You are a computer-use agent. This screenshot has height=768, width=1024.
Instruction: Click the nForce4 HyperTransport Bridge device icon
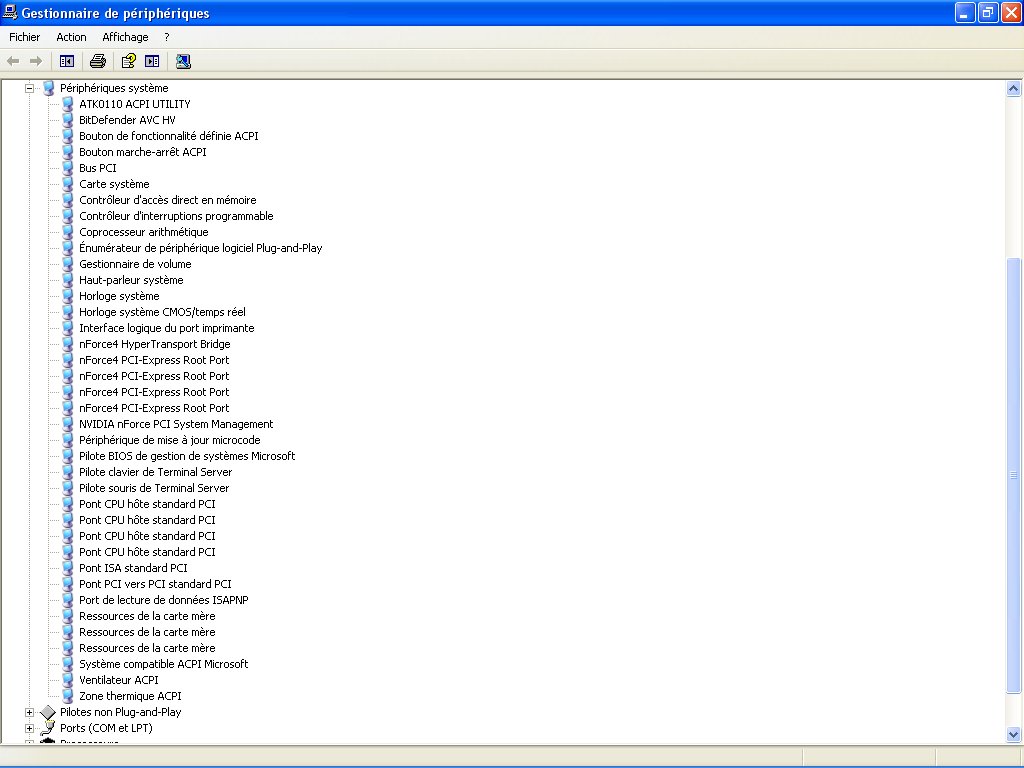click(x=67, y=344)
